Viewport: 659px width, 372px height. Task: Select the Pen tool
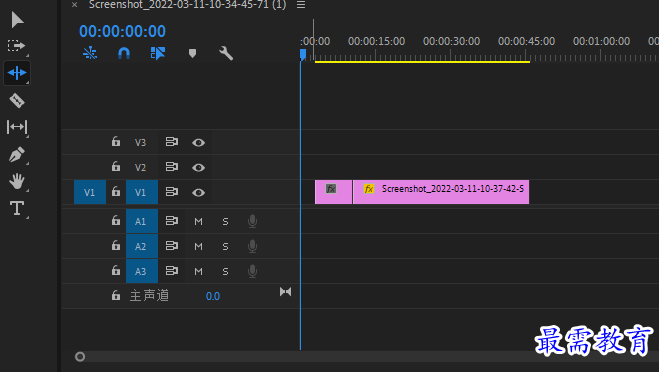(17, 154)
